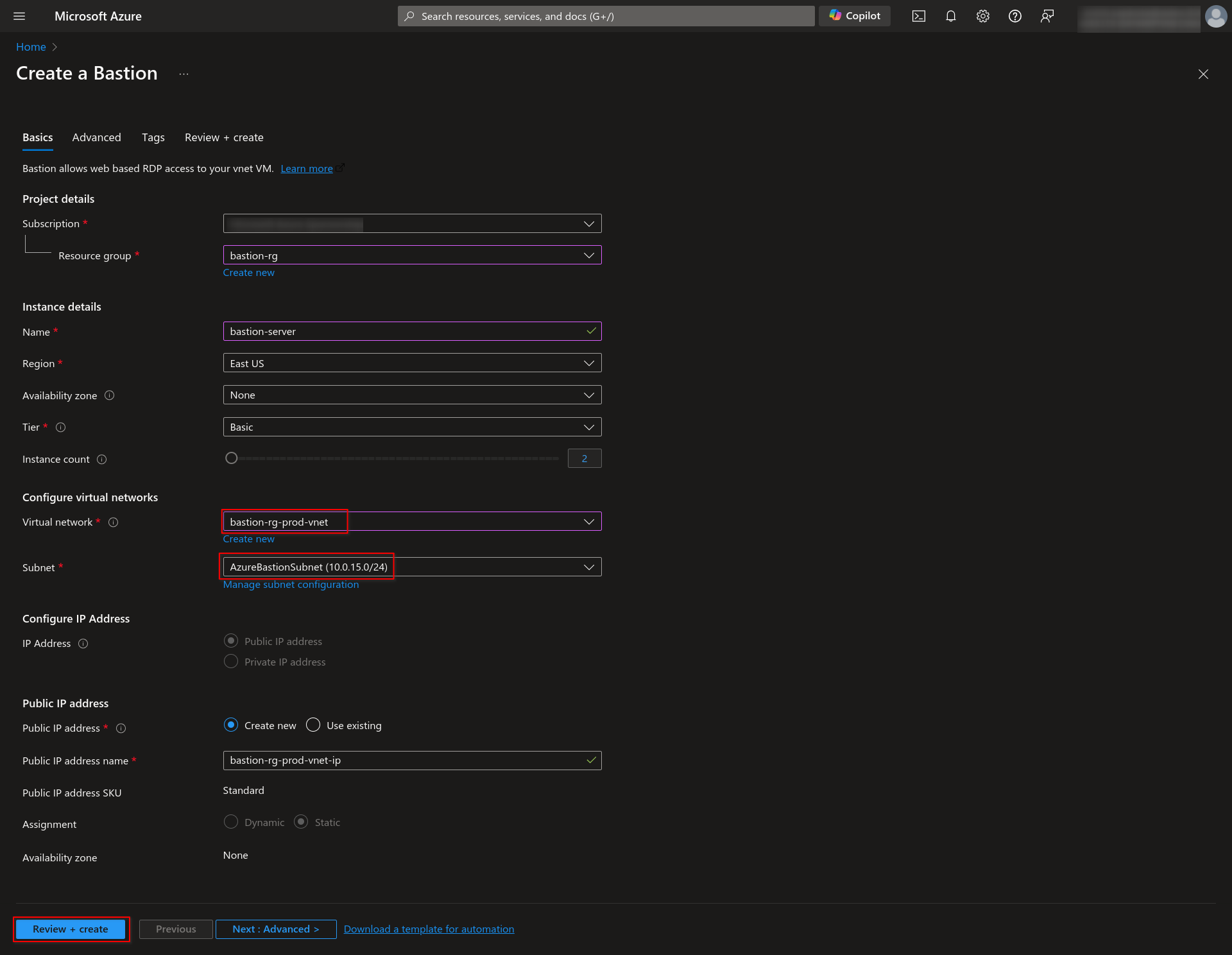Open the feedback icon
1232x955 pixels.
[x=1047, y=16]
